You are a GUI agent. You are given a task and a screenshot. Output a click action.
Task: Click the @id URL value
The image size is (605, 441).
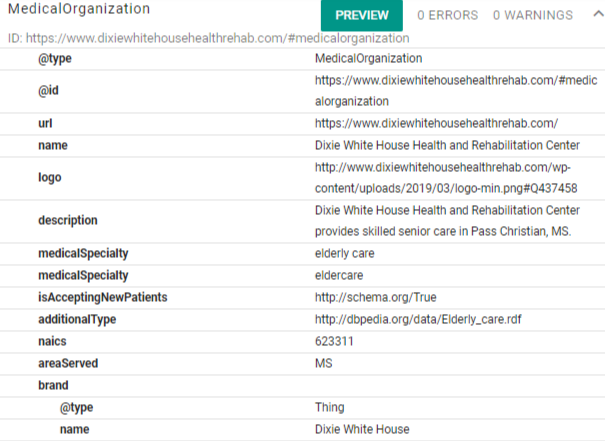pos(456,91)
